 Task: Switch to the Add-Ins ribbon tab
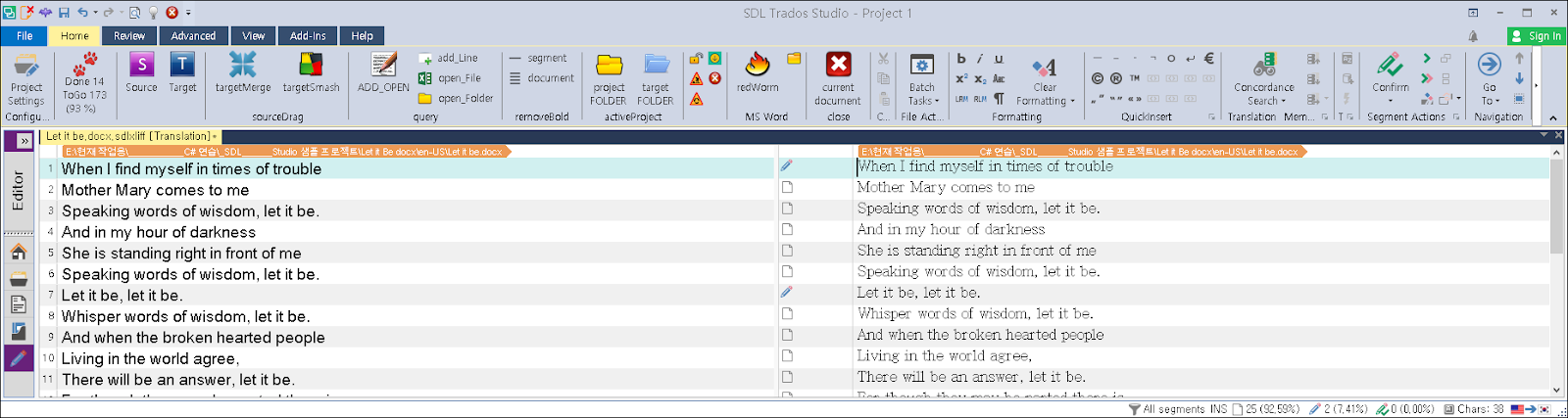point(308,36)
